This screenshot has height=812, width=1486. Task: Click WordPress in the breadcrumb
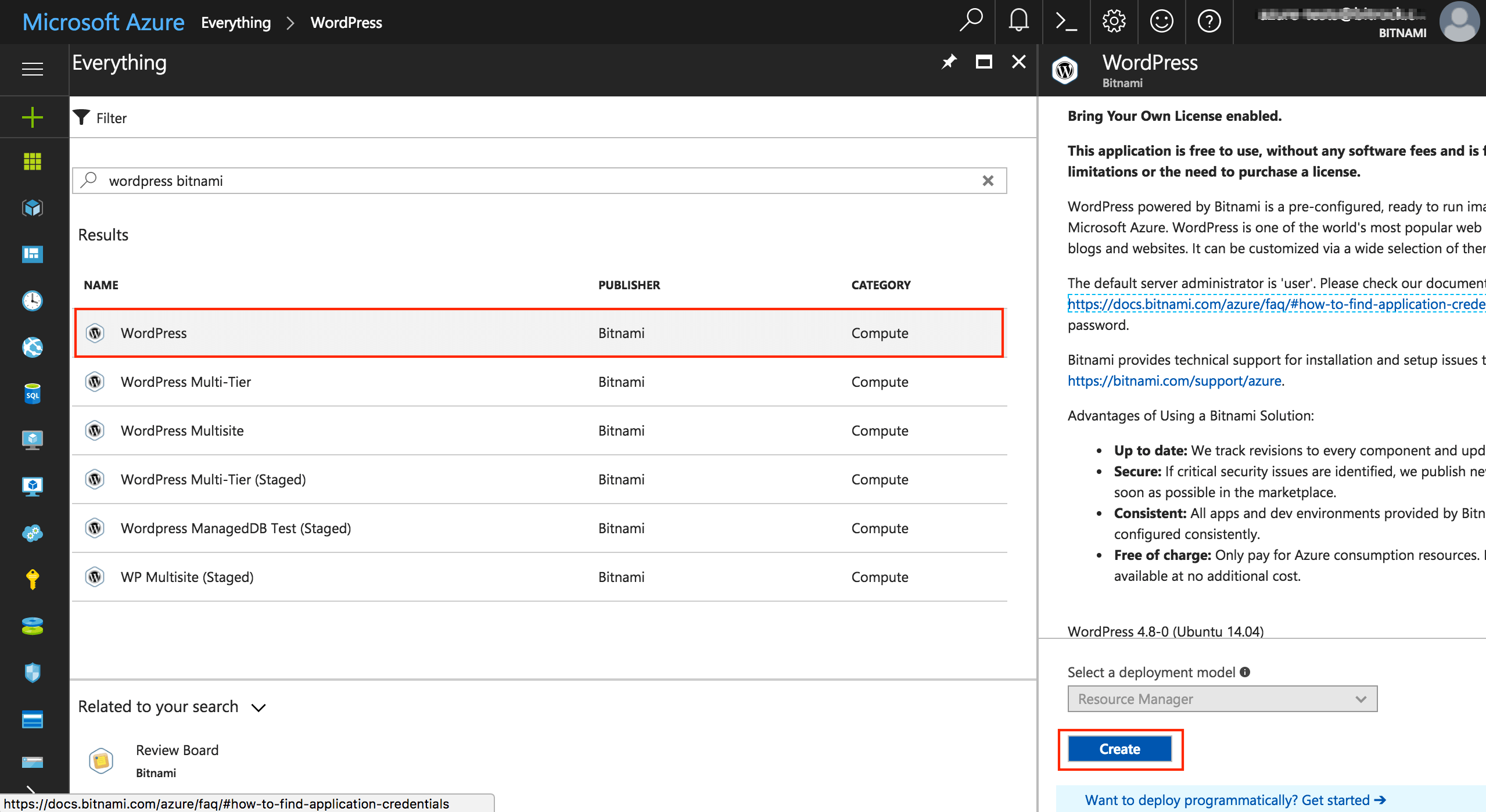[x=346, y=23]
